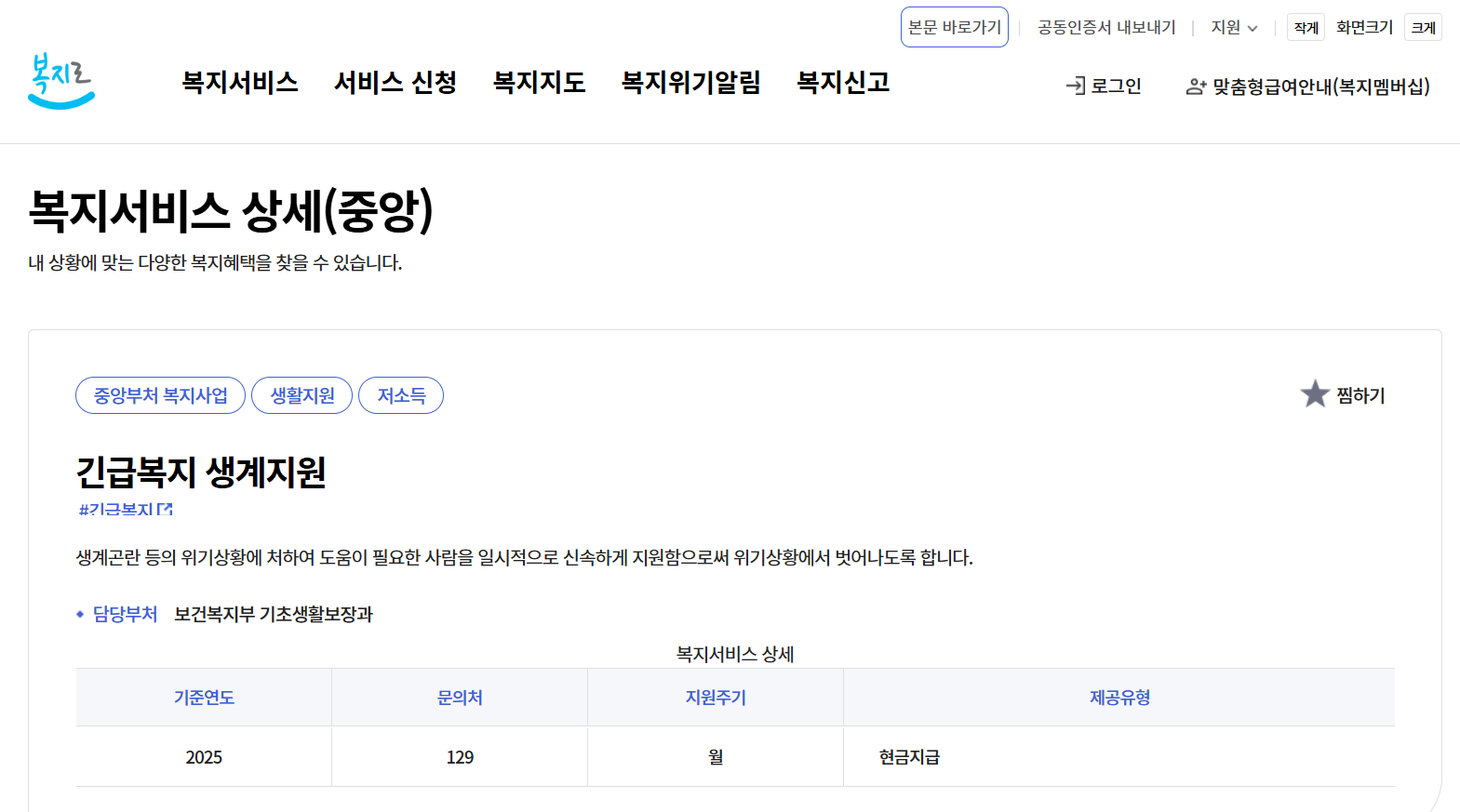This screenshot has width=1460, height=812.
Task: Select the 중앙부처 복지사업 tag
Action: [x=160, y=395]
